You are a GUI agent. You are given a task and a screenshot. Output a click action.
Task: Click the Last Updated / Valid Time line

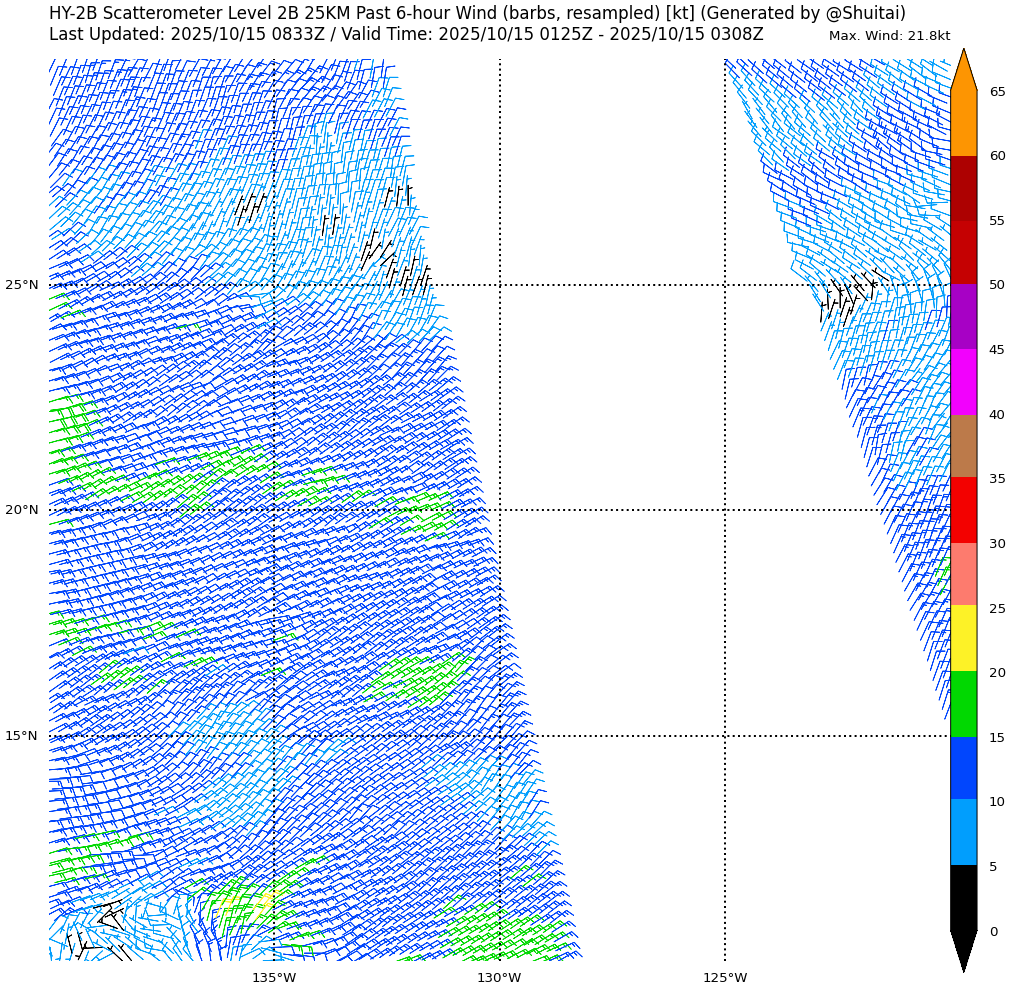coord(406,34)
